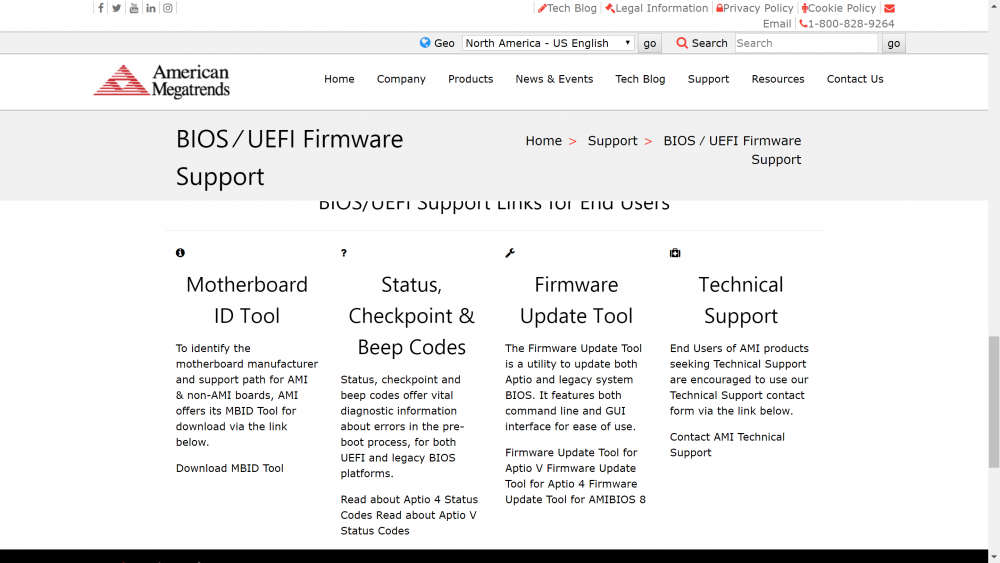Click the go button next to region selector
1000x563 pixels.
click(650, 43)
